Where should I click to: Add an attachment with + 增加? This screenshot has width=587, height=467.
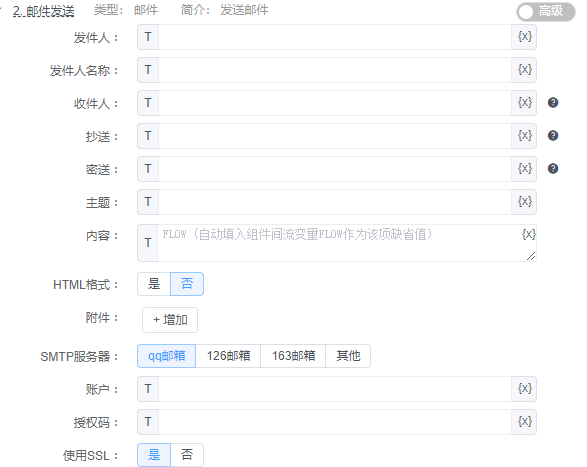(x=170, y=320)
